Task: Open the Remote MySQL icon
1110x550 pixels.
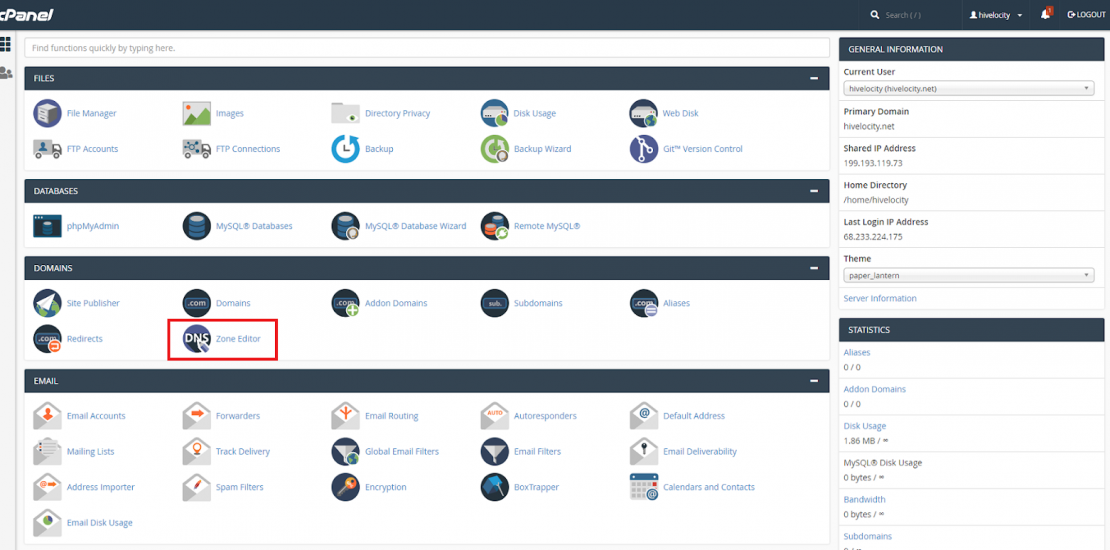Action: pyautogui.click(x=495, y=226)
